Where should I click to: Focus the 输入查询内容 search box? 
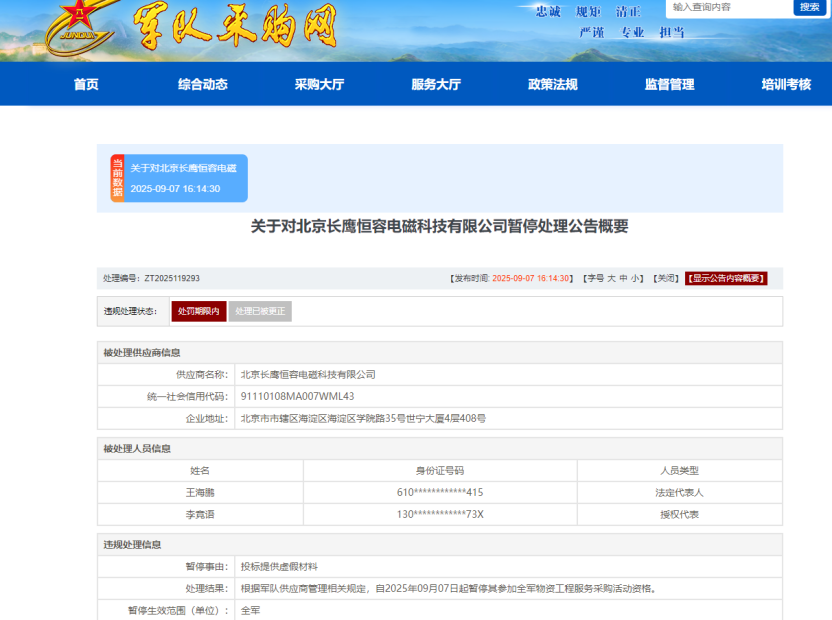[x=730, y=7]
